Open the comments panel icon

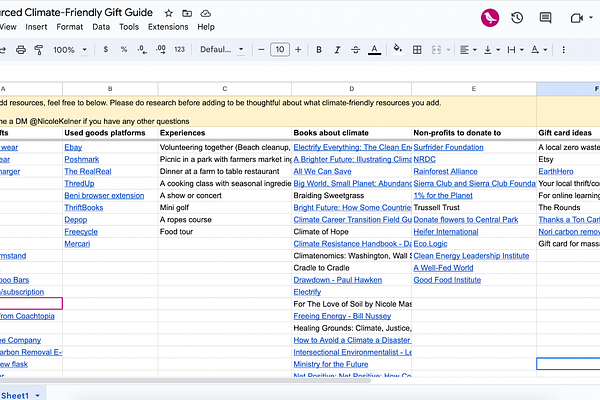click(x=545, y=18)
